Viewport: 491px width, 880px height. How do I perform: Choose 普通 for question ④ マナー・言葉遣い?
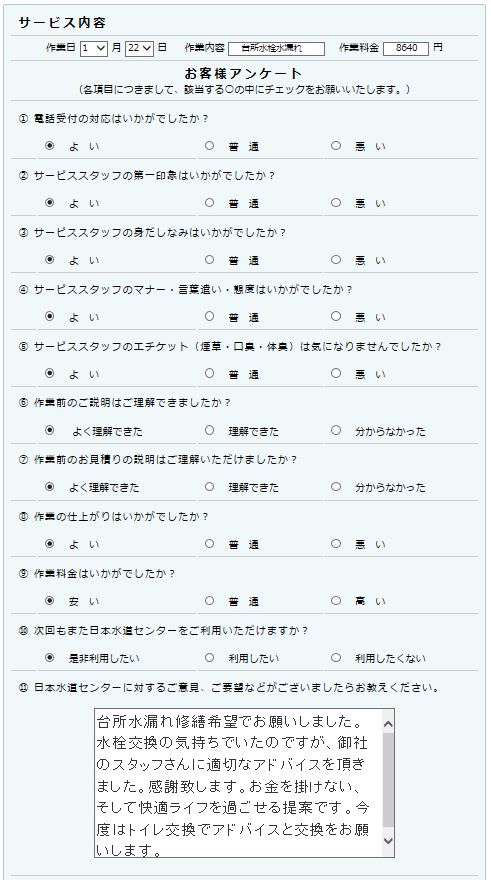click(209, 316)
